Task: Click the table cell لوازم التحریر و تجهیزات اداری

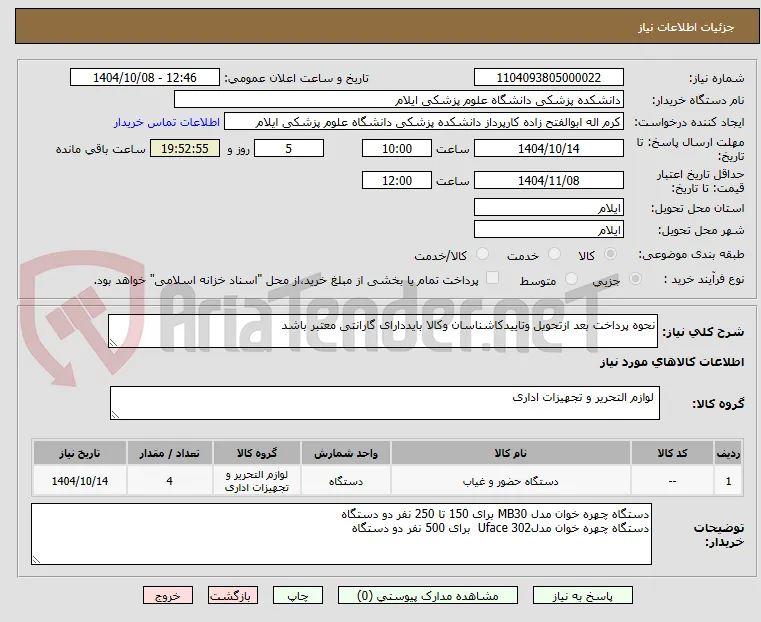Action: [x=257, y=481]
